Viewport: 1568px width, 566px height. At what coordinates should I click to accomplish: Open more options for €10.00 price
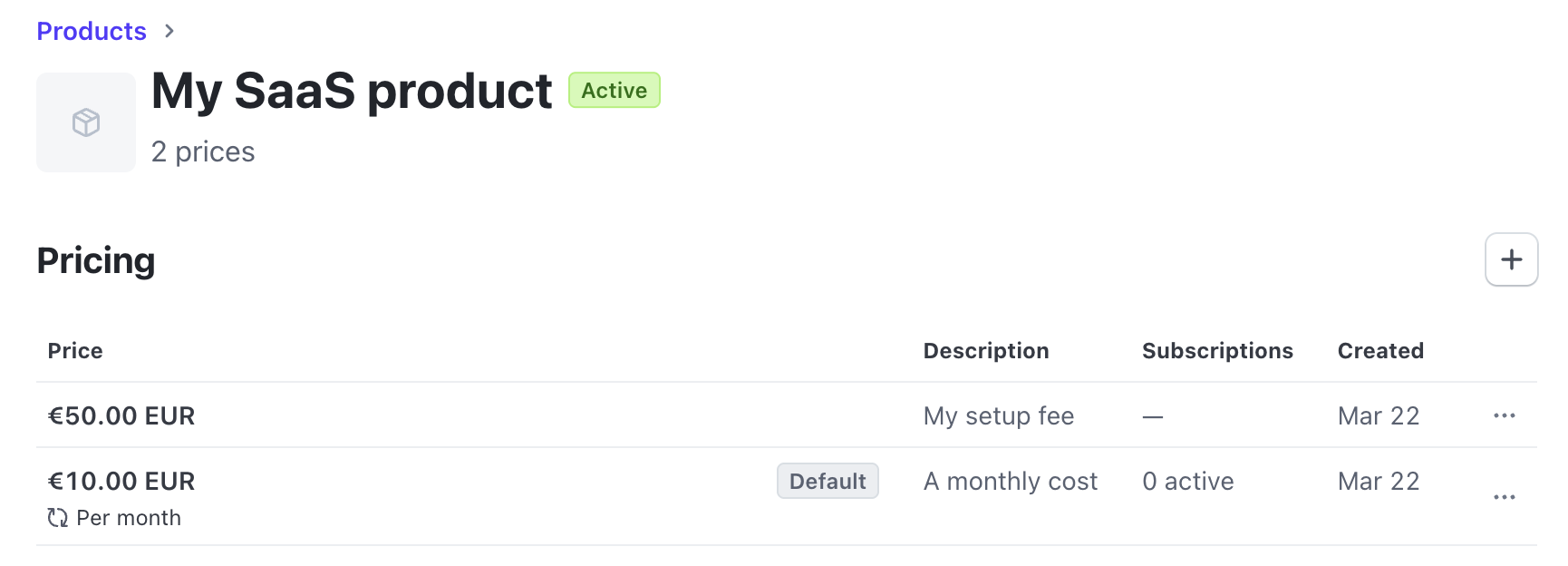[x=1504, y=498]
